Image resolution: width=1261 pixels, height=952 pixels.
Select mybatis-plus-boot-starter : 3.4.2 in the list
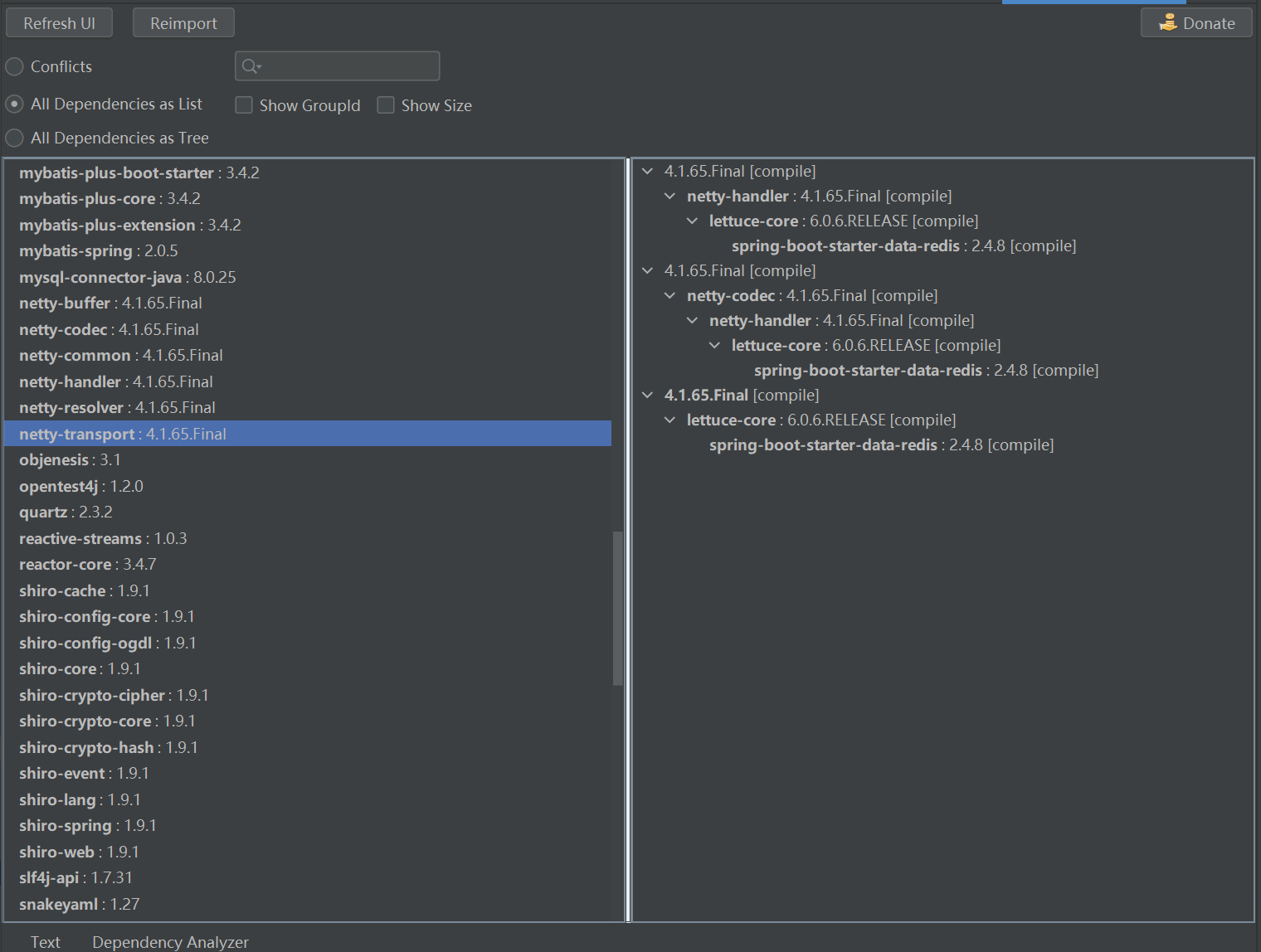tap(308, 172)
